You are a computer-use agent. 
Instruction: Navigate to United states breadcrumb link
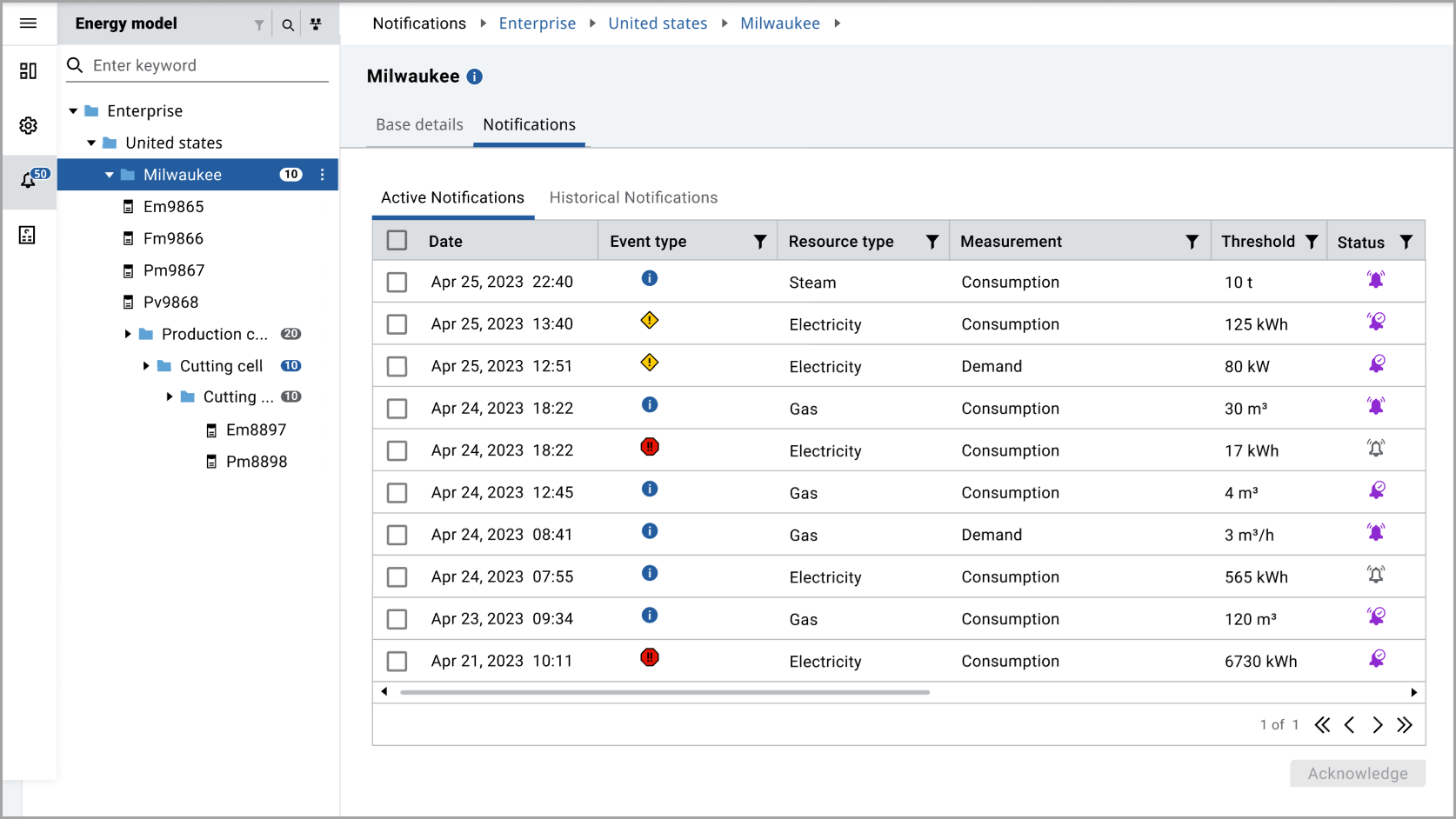658,23
